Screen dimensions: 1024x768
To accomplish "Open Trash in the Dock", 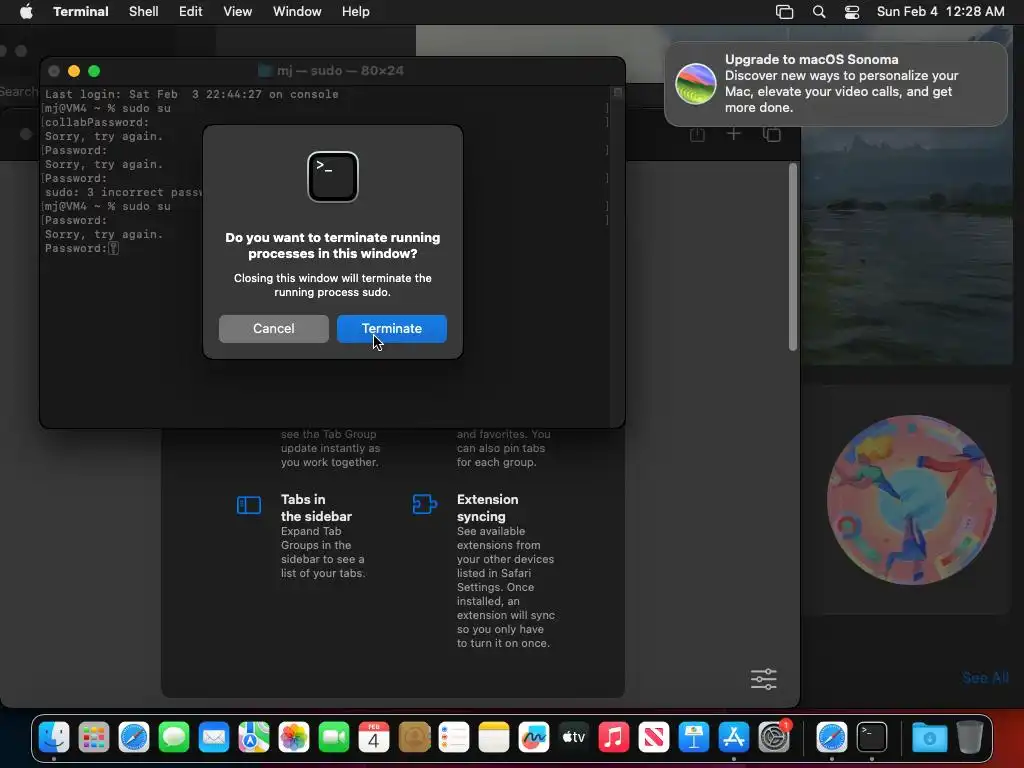I will click(970, 738).
